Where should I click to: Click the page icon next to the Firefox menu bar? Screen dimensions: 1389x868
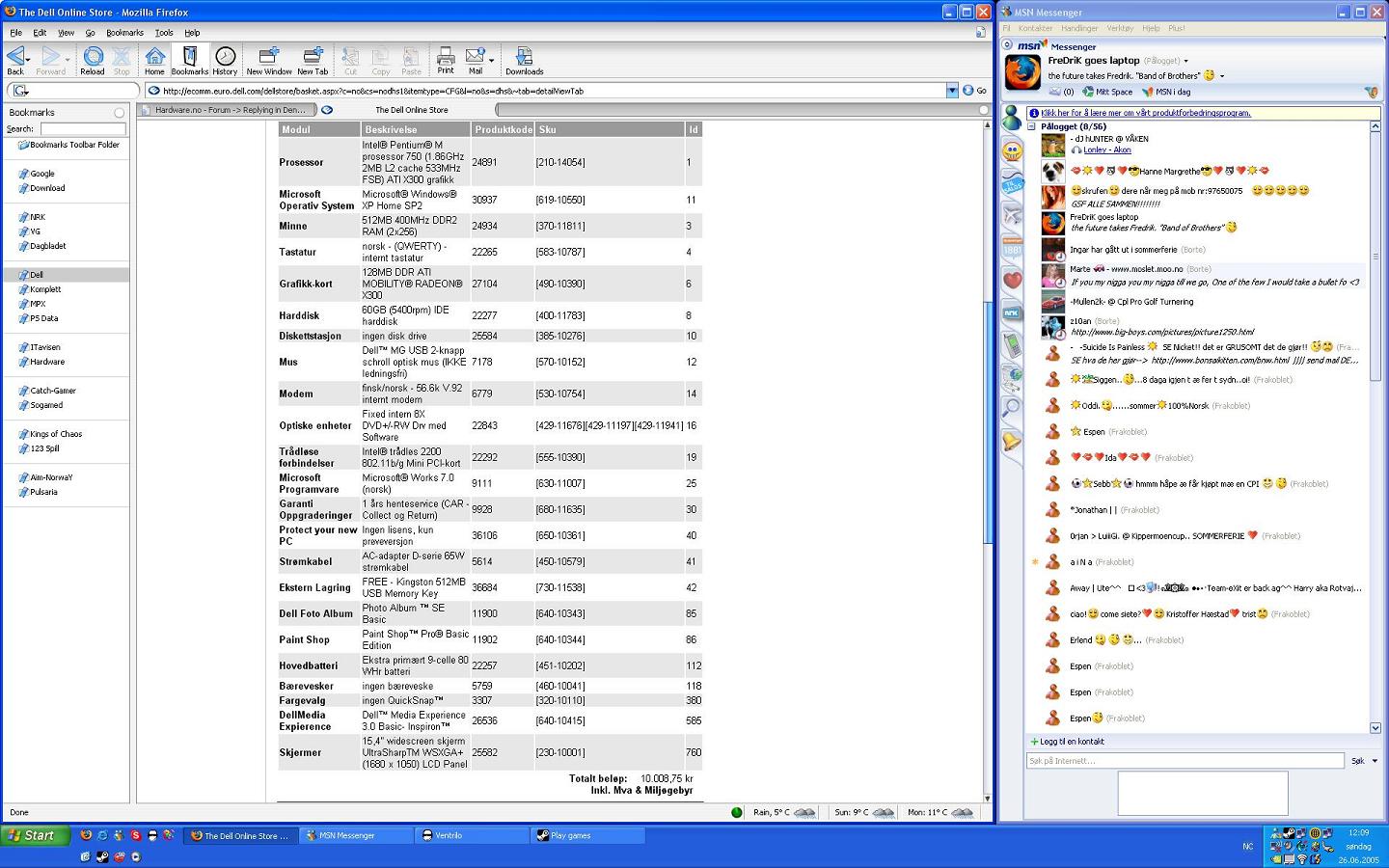coord(980,32)
